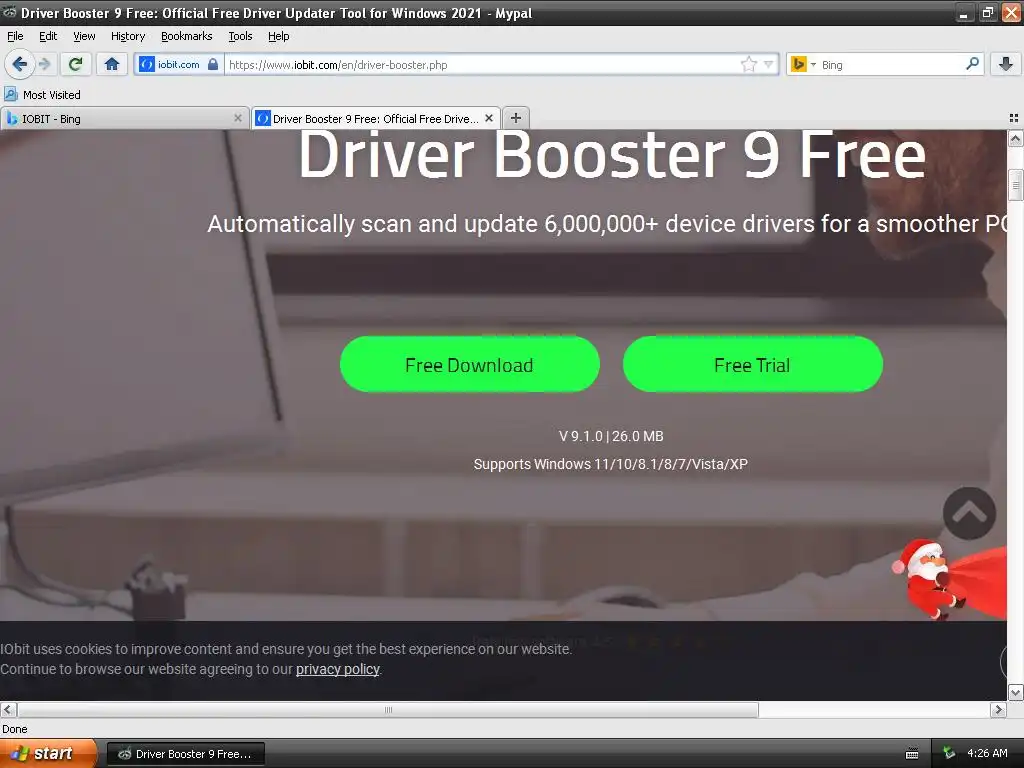Click the magnifier search icon
The height and width of the screenshot is (768, 1024).
(x=972, y=64)
